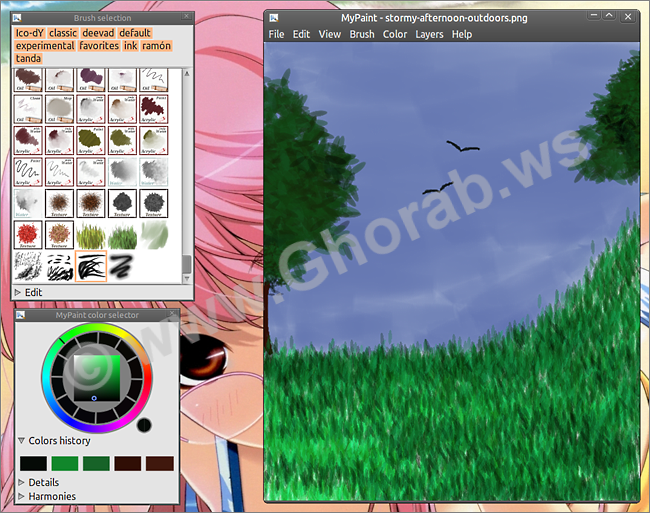Pick the Acrylic water gray squiggle brush

60,172
